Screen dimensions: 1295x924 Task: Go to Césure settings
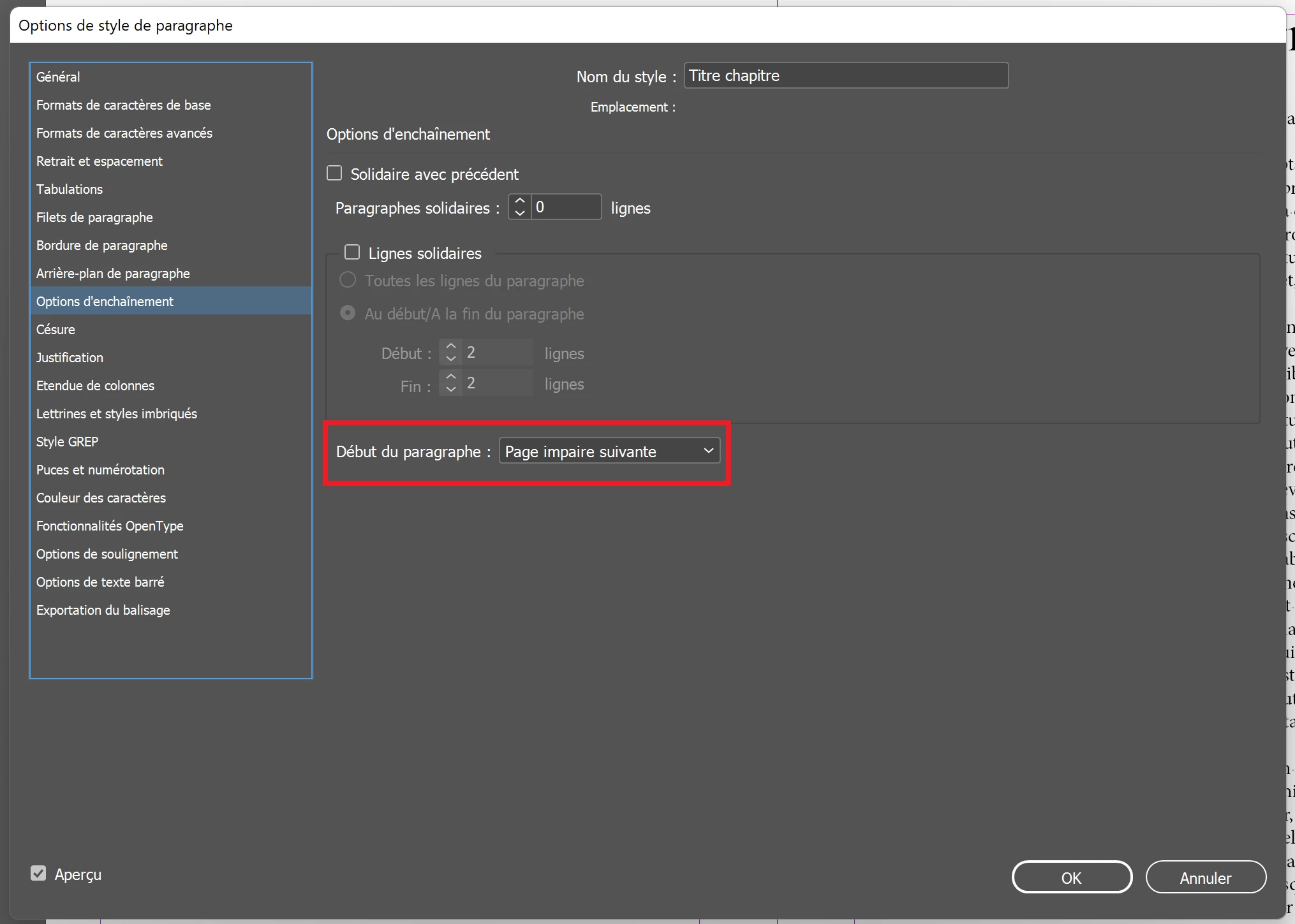click(56, 330)
